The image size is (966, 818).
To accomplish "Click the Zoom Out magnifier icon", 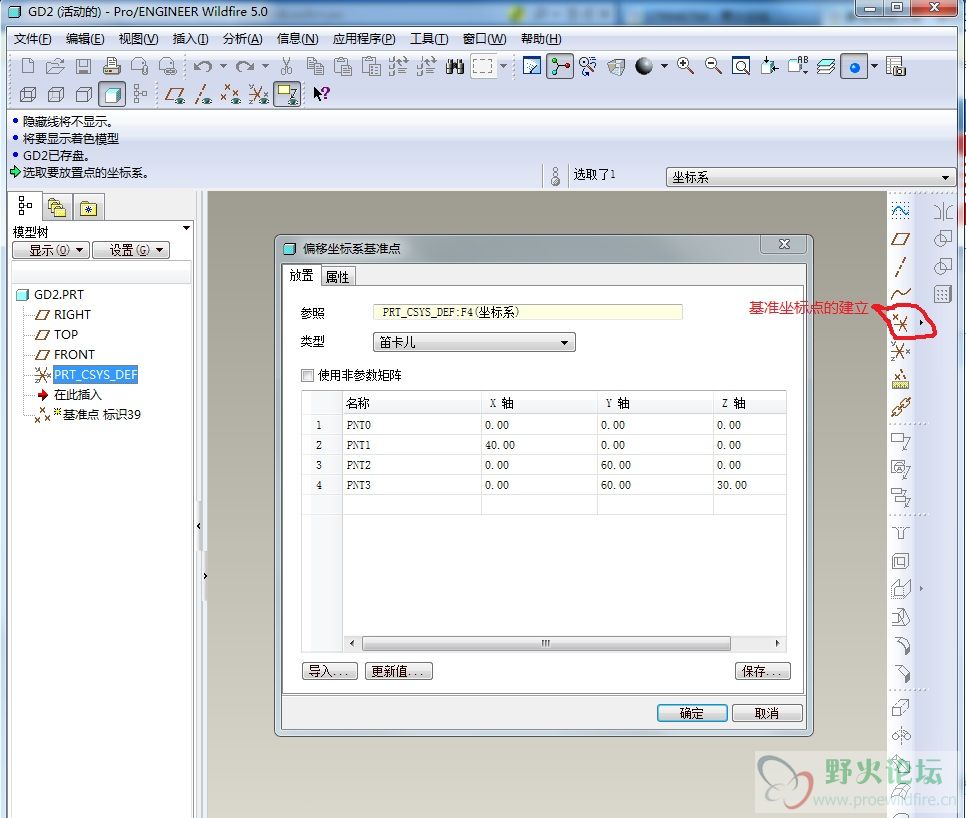I will pyautogui.click(x=713, y=65).
